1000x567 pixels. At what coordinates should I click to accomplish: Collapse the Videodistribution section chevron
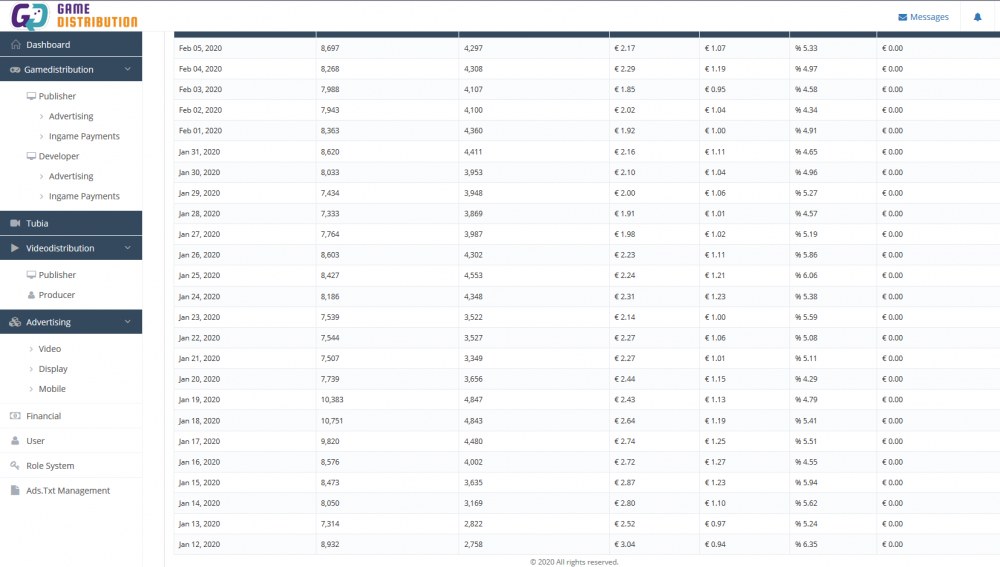click(127, 248)
